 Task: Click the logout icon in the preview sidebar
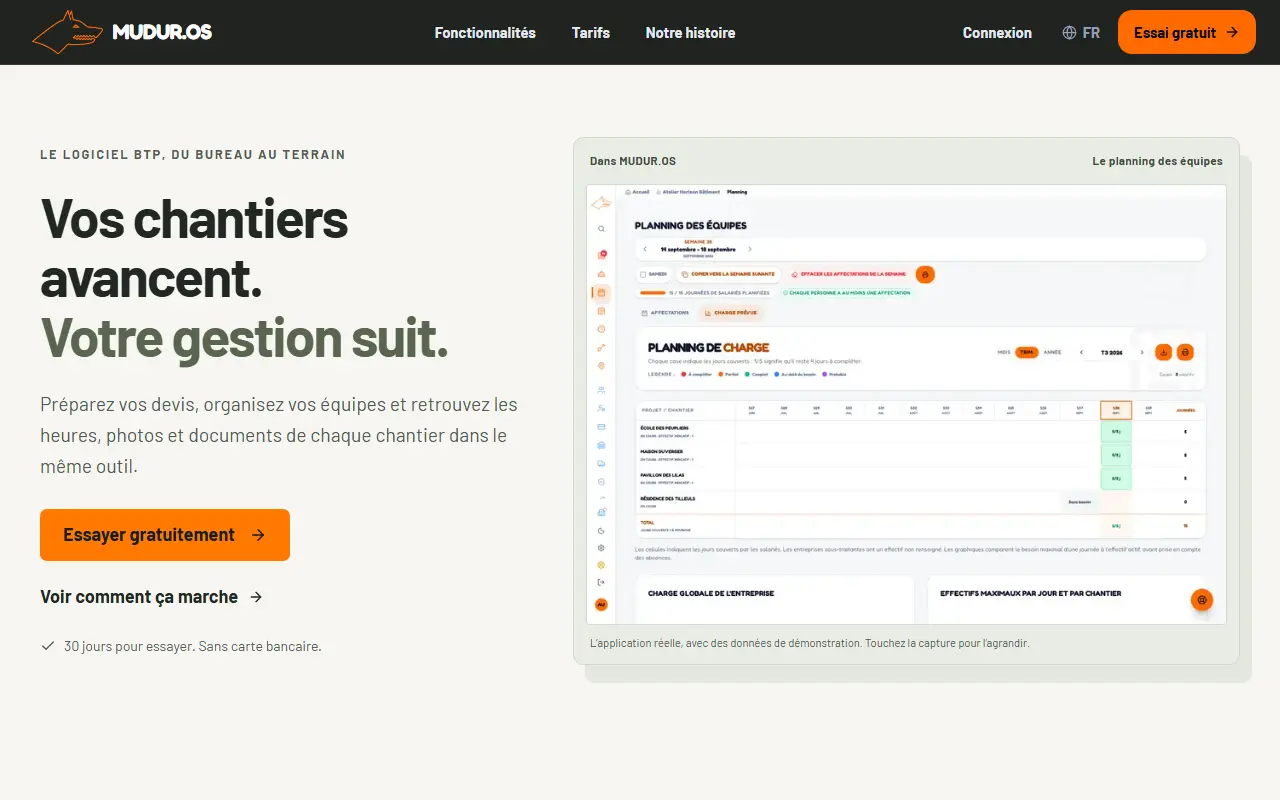pos(601,582)
